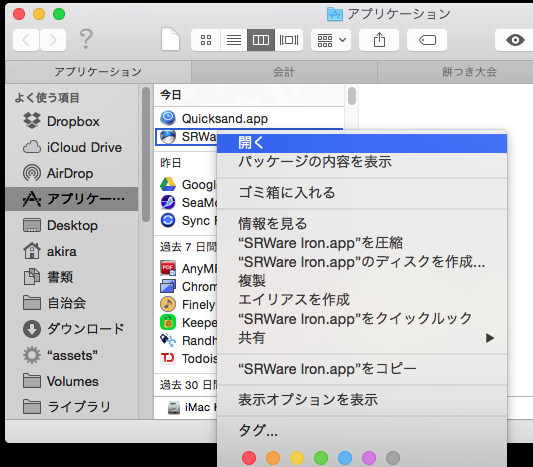Image resolution: width=533 pixels, height=467 pixels.
Task: Click the sidebar vertical scrollbar
Action: [x=146, y=155]
